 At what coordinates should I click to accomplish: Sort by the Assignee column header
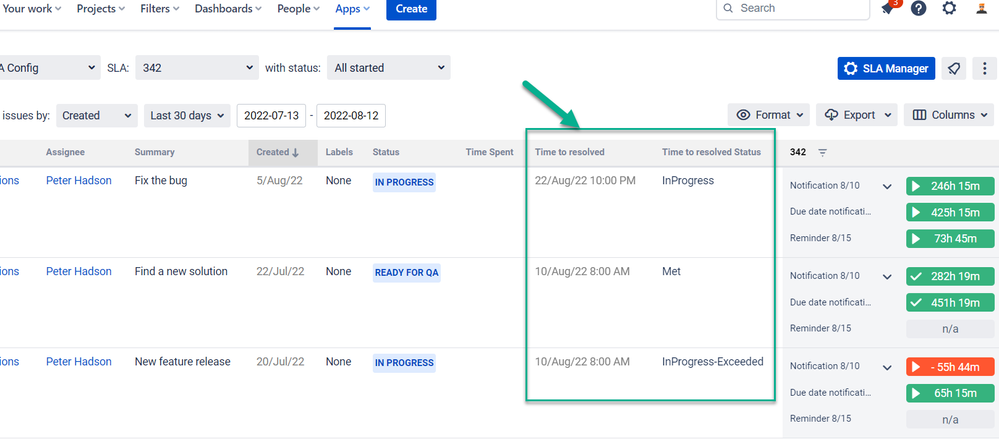pyautogui.click(x=65, y=152)
